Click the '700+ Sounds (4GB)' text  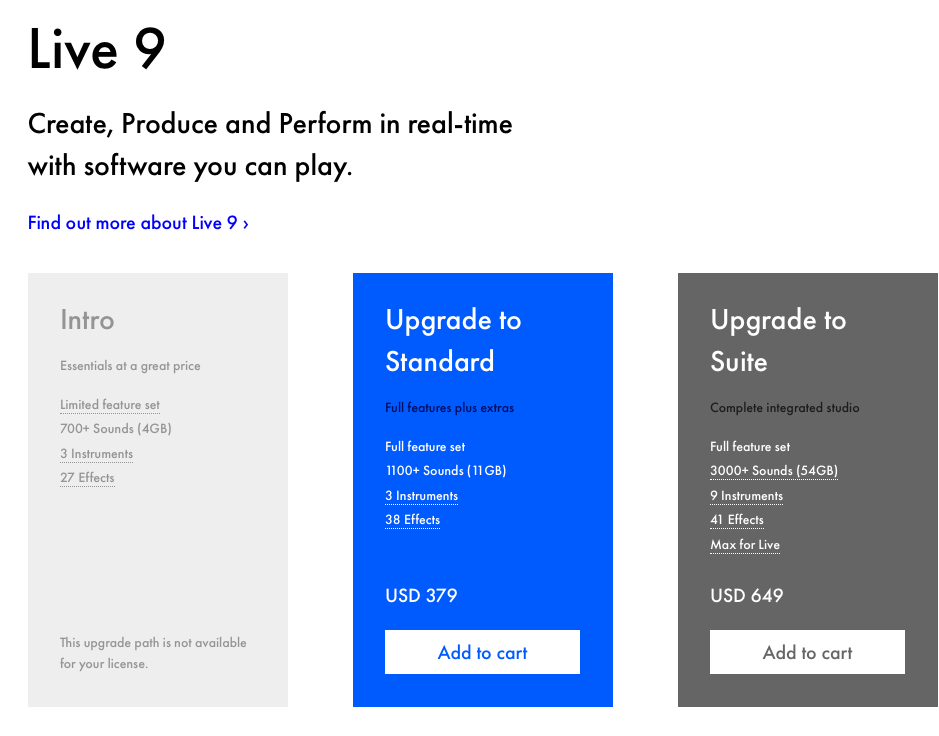[x=116, y=429]
